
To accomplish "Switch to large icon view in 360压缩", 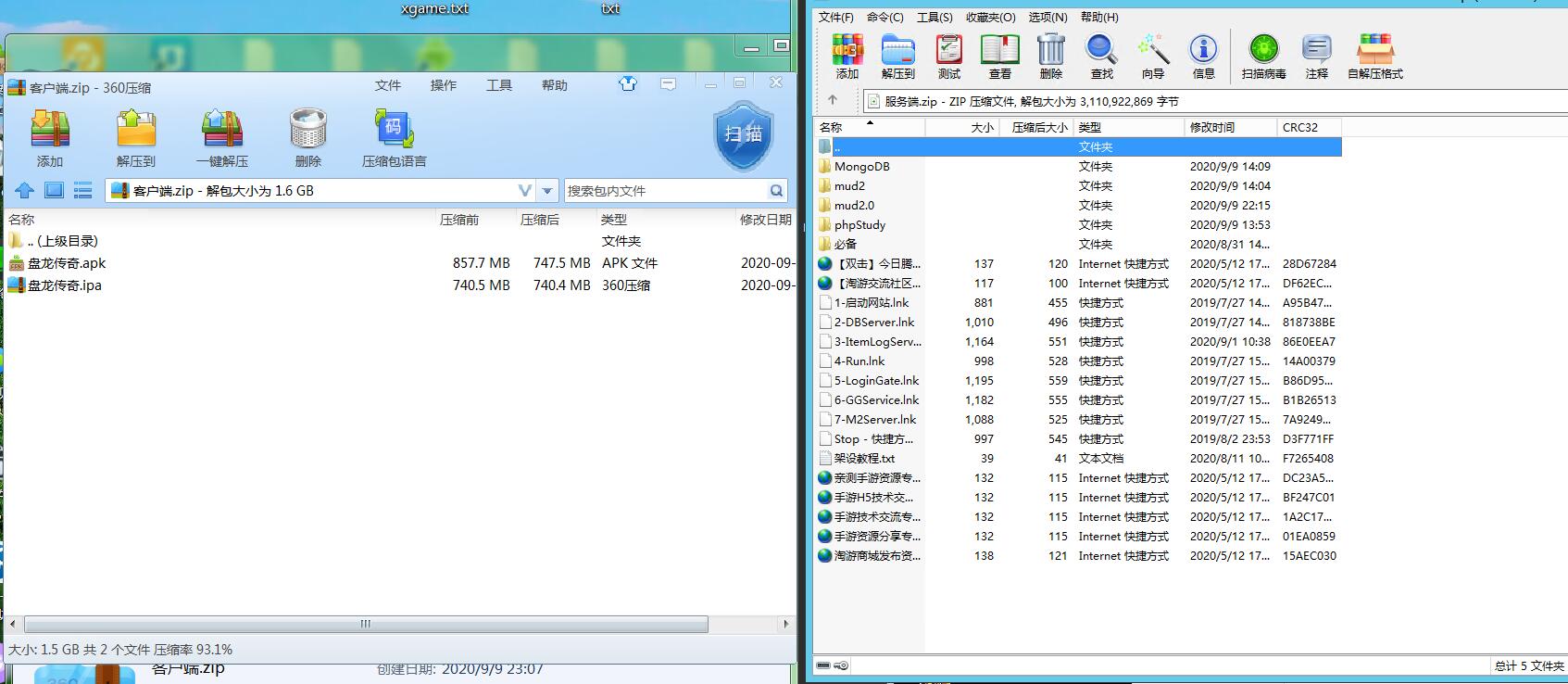I will tap(55, 191).
